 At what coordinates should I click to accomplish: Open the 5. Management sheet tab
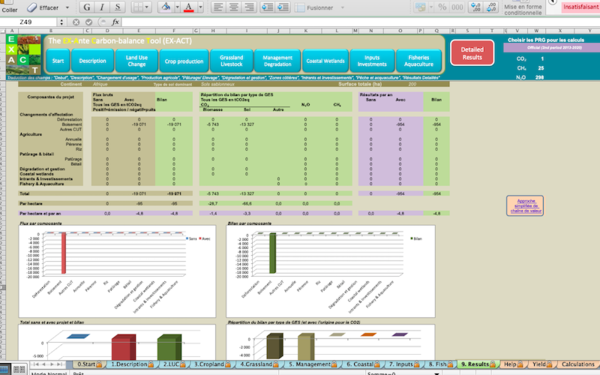tap(312, 364)
